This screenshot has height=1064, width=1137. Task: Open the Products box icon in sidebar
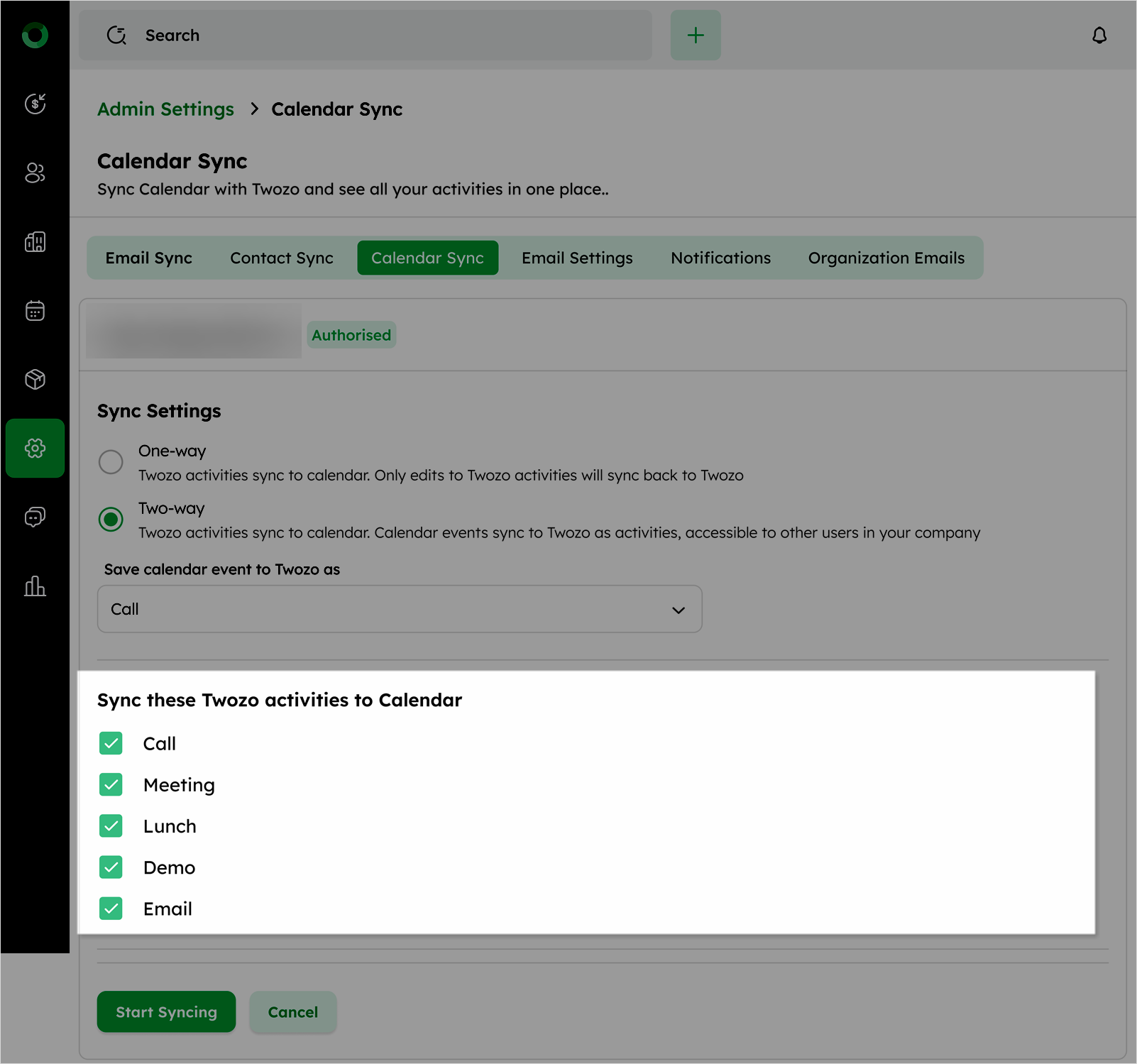(x=35, y=380)
